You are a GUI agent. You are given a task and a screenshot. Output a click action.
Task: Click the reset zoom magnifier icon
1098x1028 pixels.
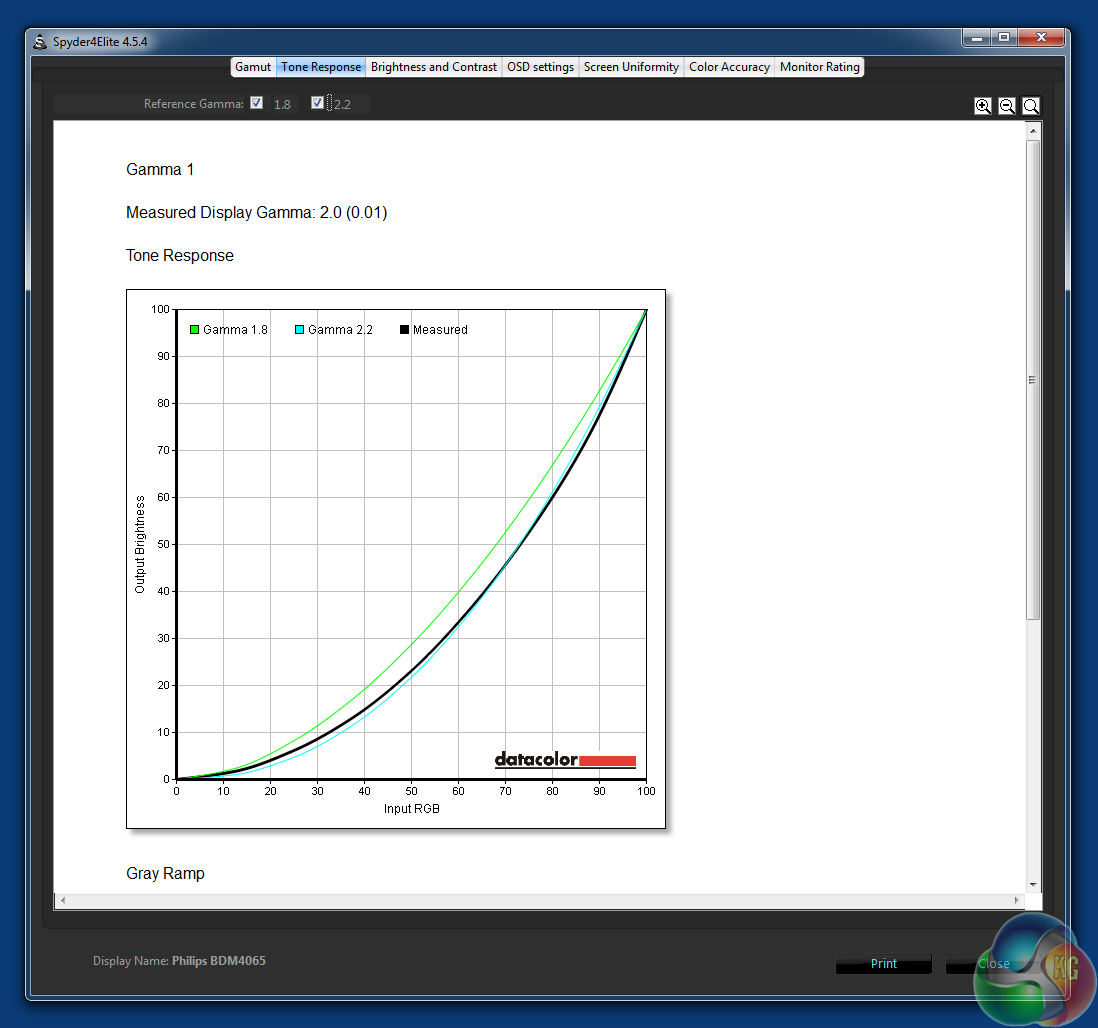(x=1031, y=106)
